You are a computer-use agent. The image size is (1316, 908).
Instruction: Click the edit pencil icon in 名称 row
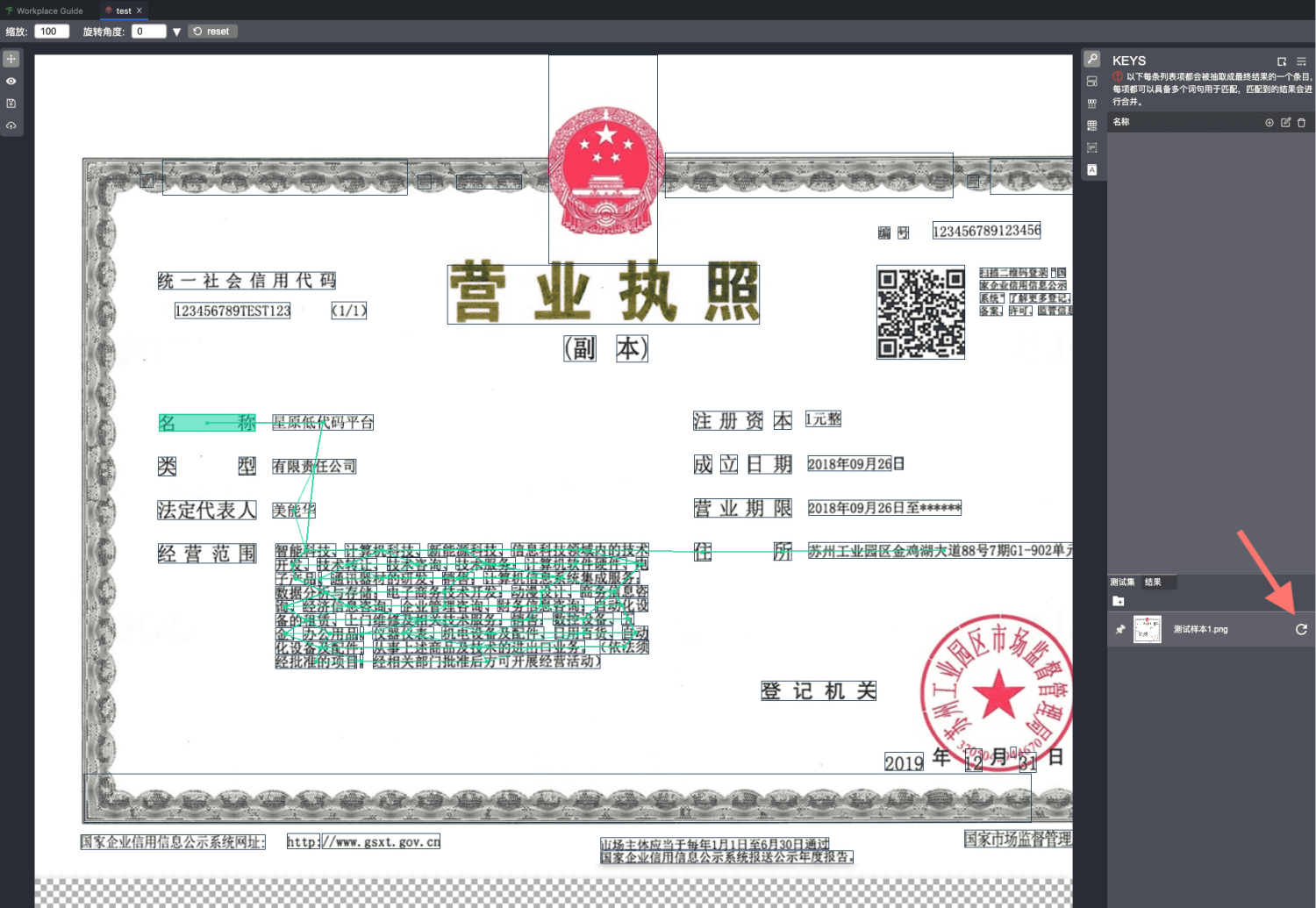(1285, 123)
